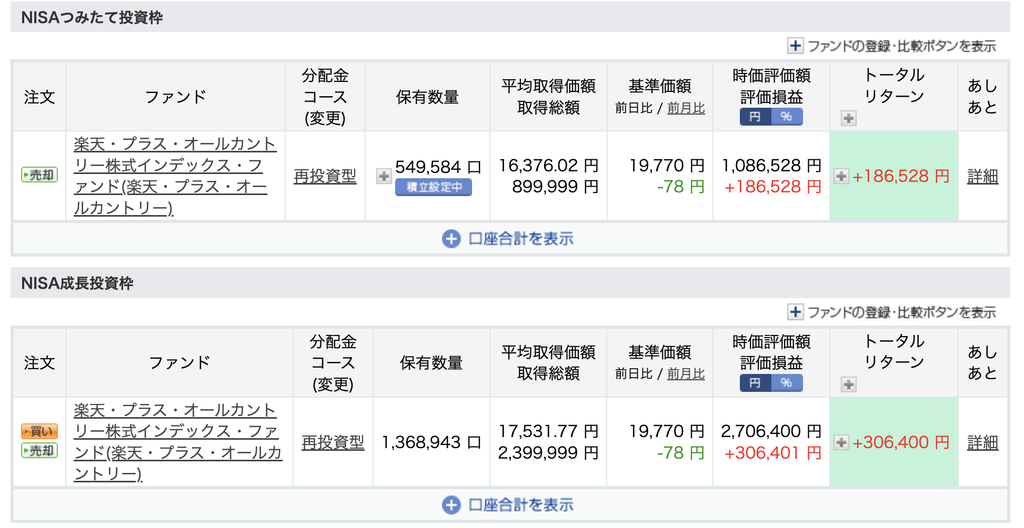Click the 売却 sell button in NISAつみたて投資枠 row

(39, 175)
